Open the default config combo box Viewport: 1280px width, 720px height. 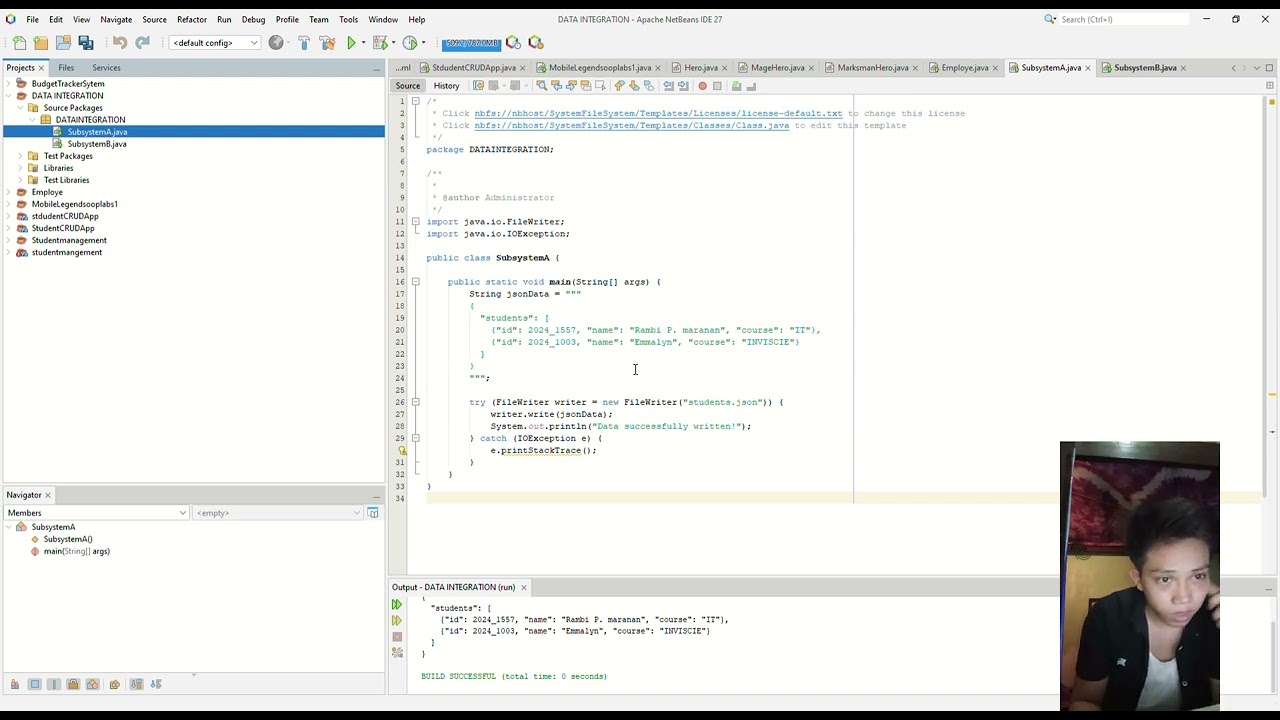point(215,43)
